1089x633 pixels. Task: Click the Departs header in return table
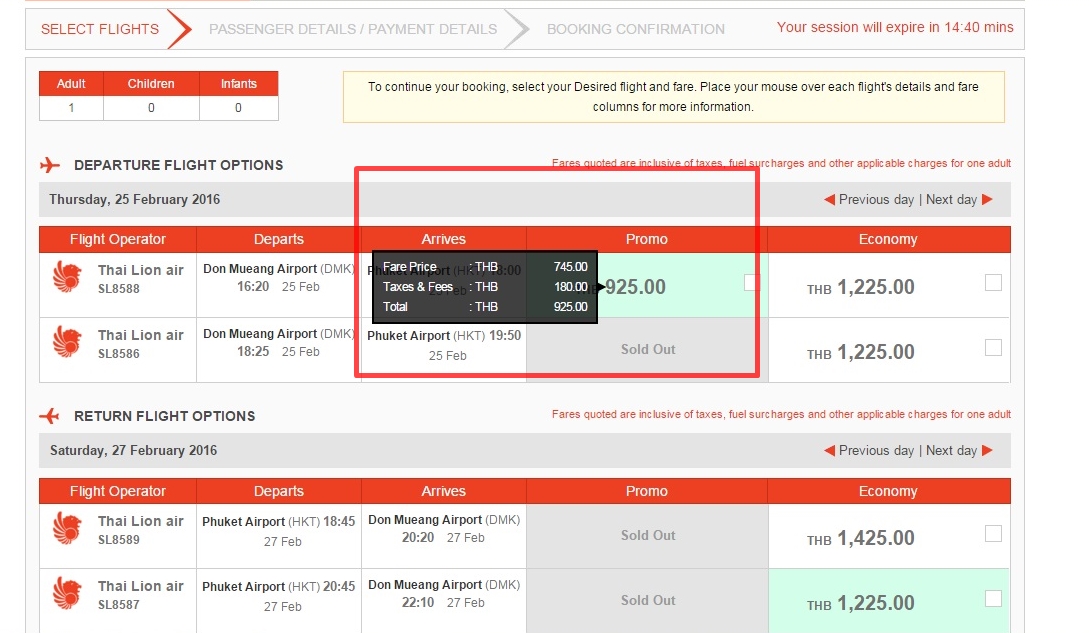tap(279, 491)
